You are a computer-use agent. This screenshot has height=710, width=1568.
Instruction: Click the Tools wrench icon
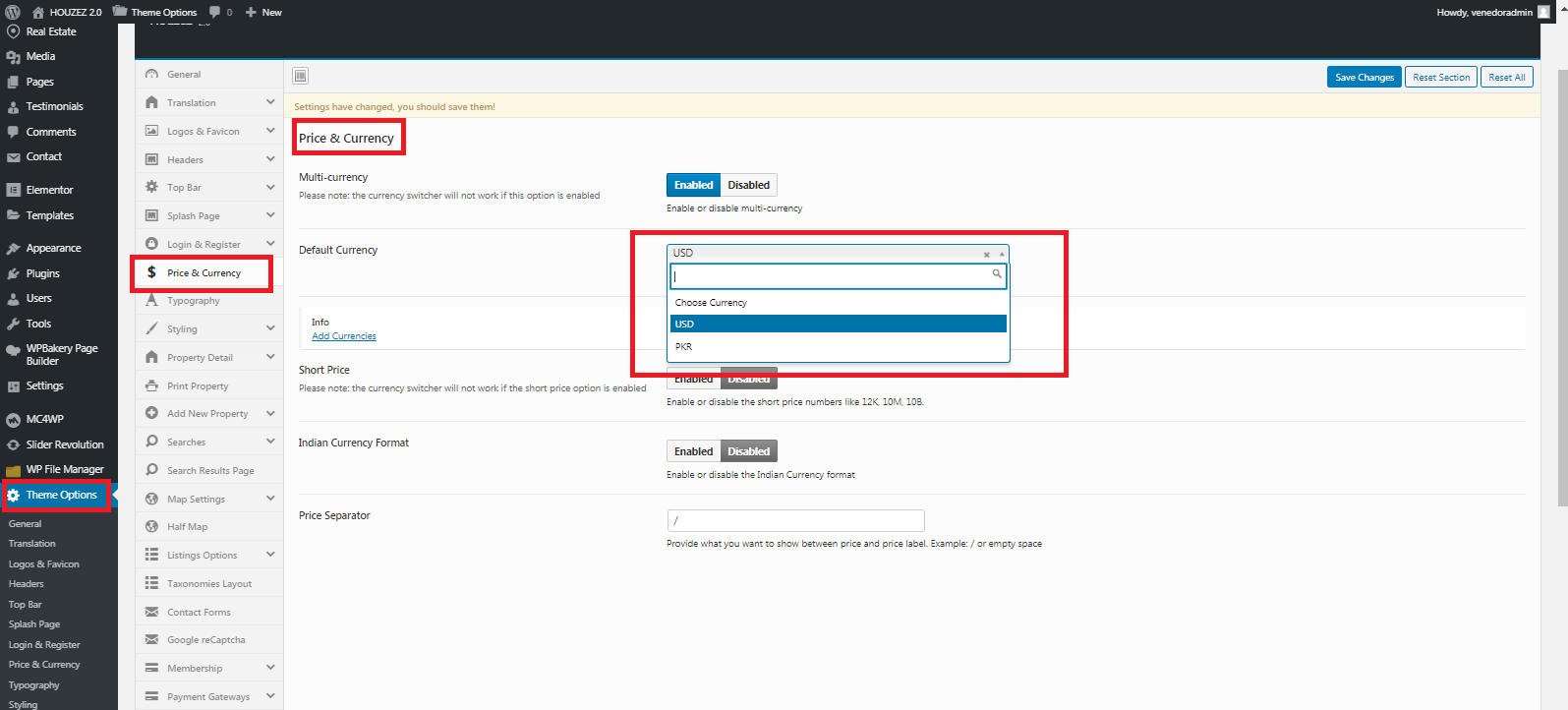13,324
